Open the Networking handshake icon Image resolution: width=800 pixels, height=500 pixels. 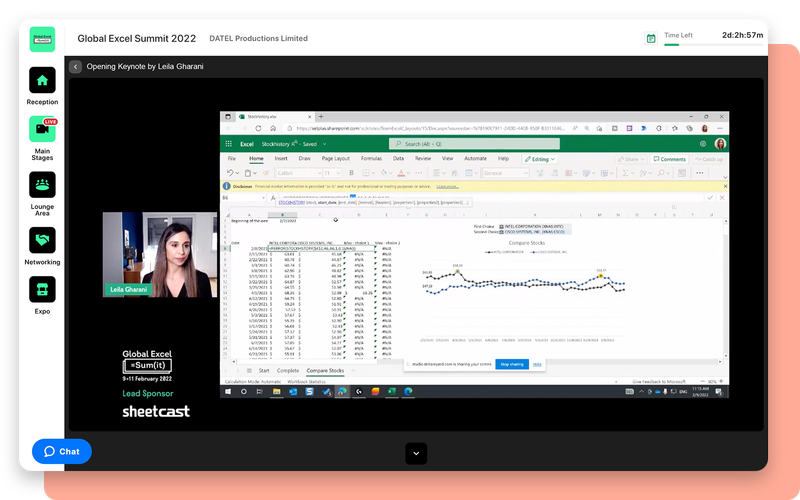pos(42,240)
